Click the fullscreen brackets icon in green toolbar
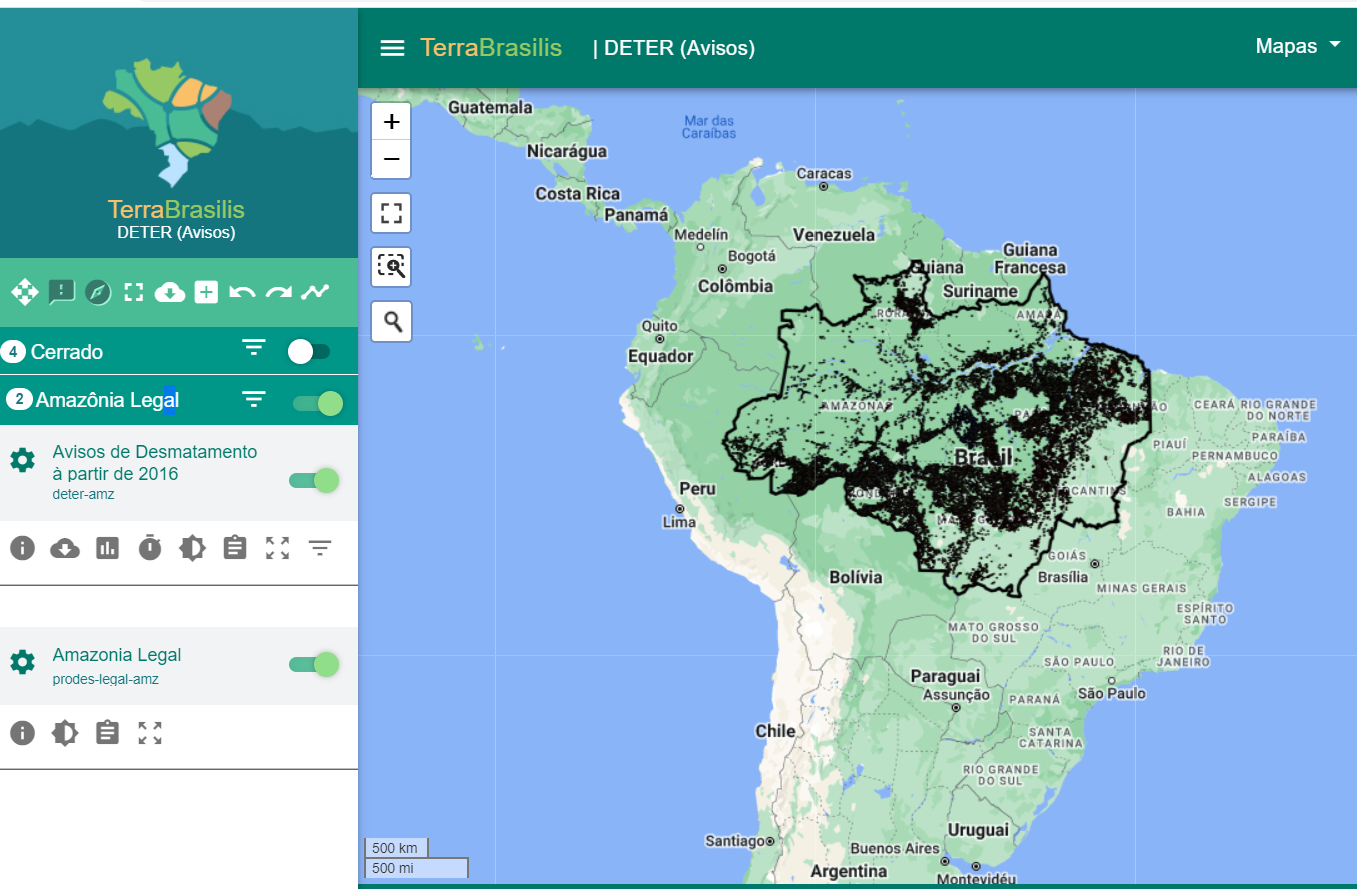 (134, 292)
